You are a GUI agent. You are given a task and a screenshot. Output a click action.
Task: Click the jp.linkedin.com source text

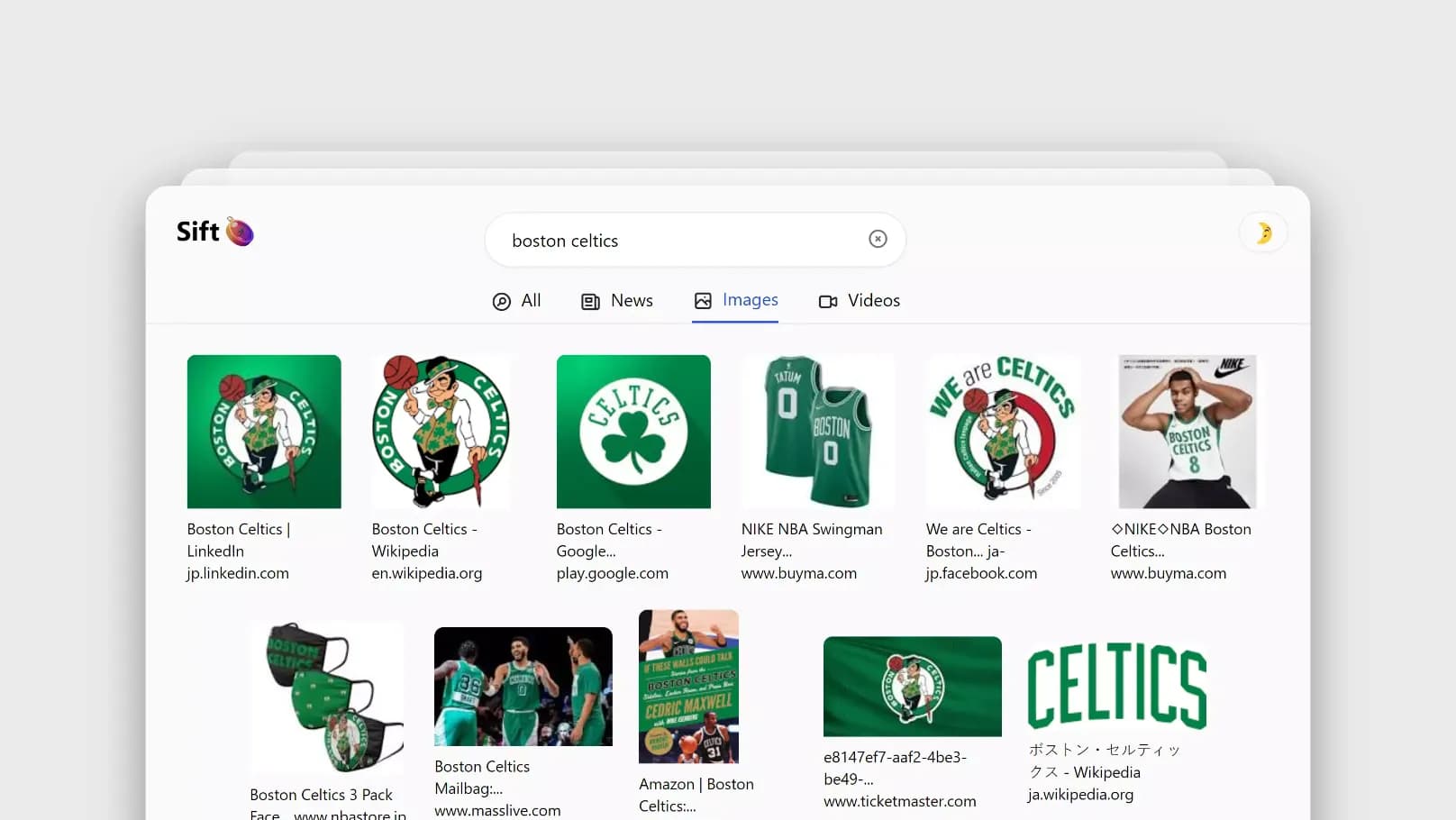[238, 573]
